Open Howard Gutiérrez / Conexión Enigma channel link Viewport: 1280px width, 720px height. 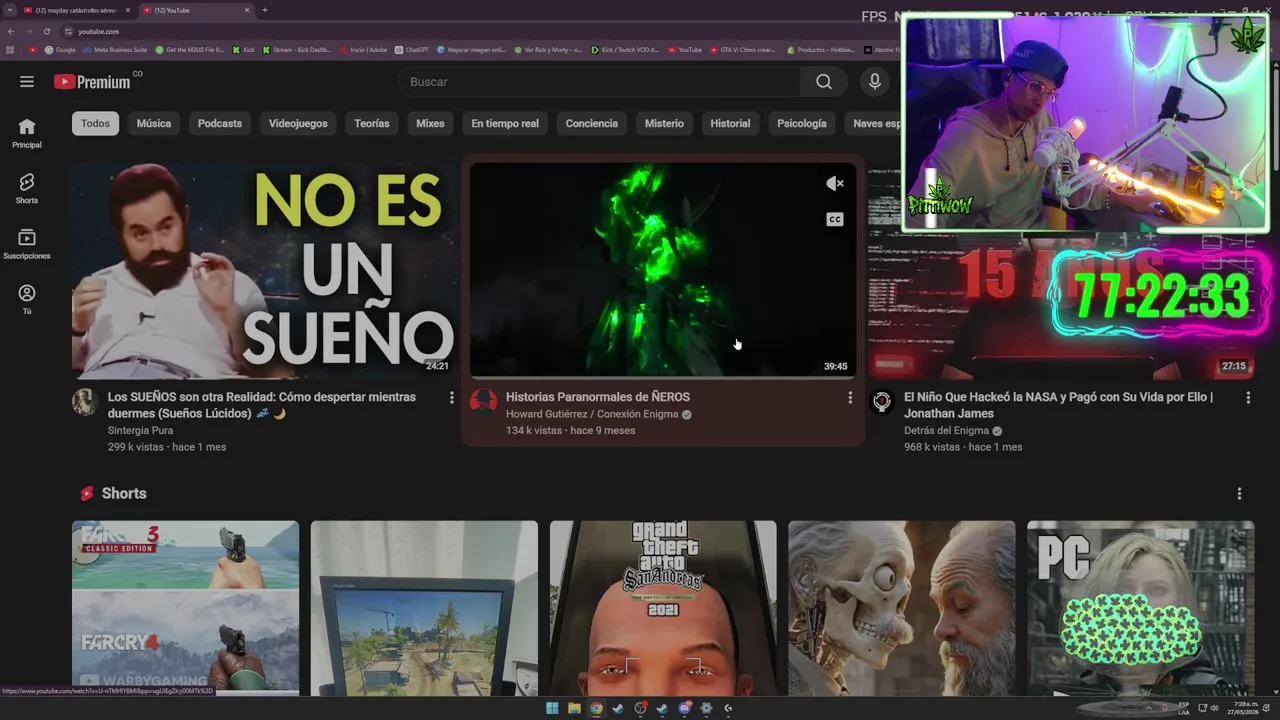point(593,414)
